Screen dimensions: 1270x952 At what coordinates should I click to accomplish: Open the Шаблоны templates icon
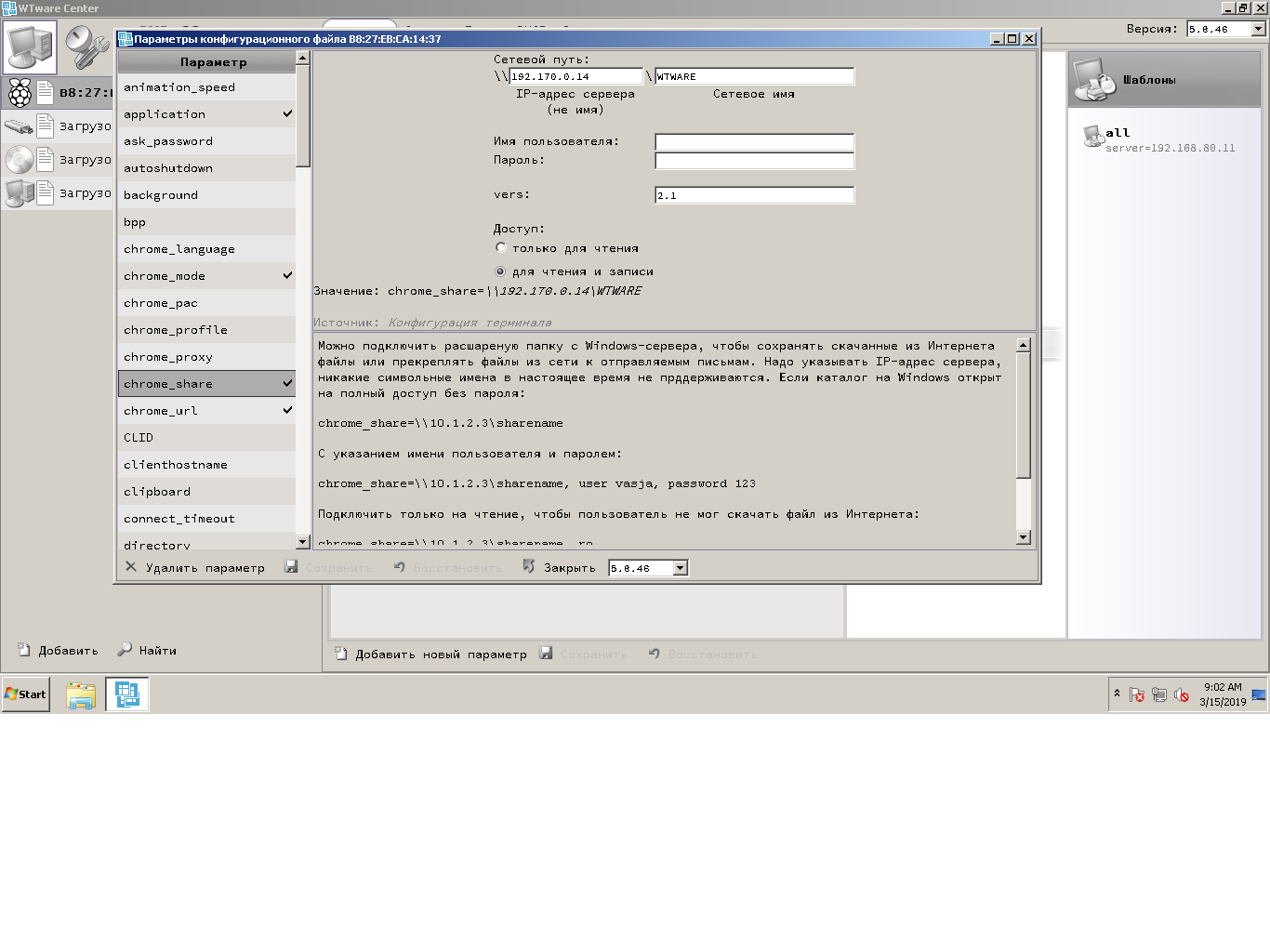point(1094,80)
